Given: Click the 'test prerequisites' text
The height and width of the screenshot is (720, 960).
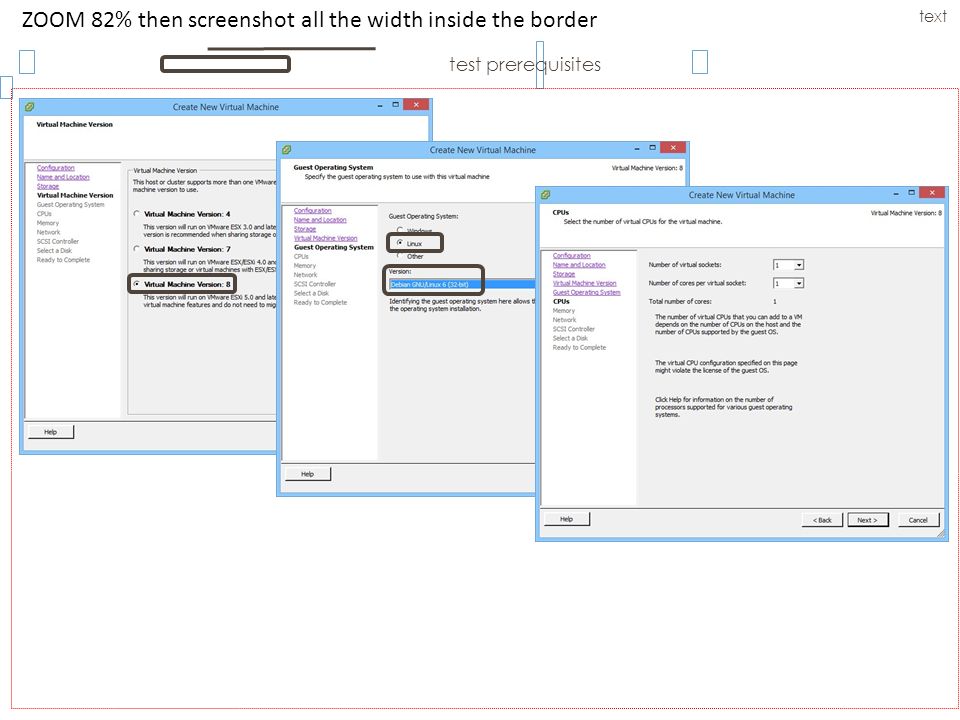Looking at the screenshot, I should 525,64.
